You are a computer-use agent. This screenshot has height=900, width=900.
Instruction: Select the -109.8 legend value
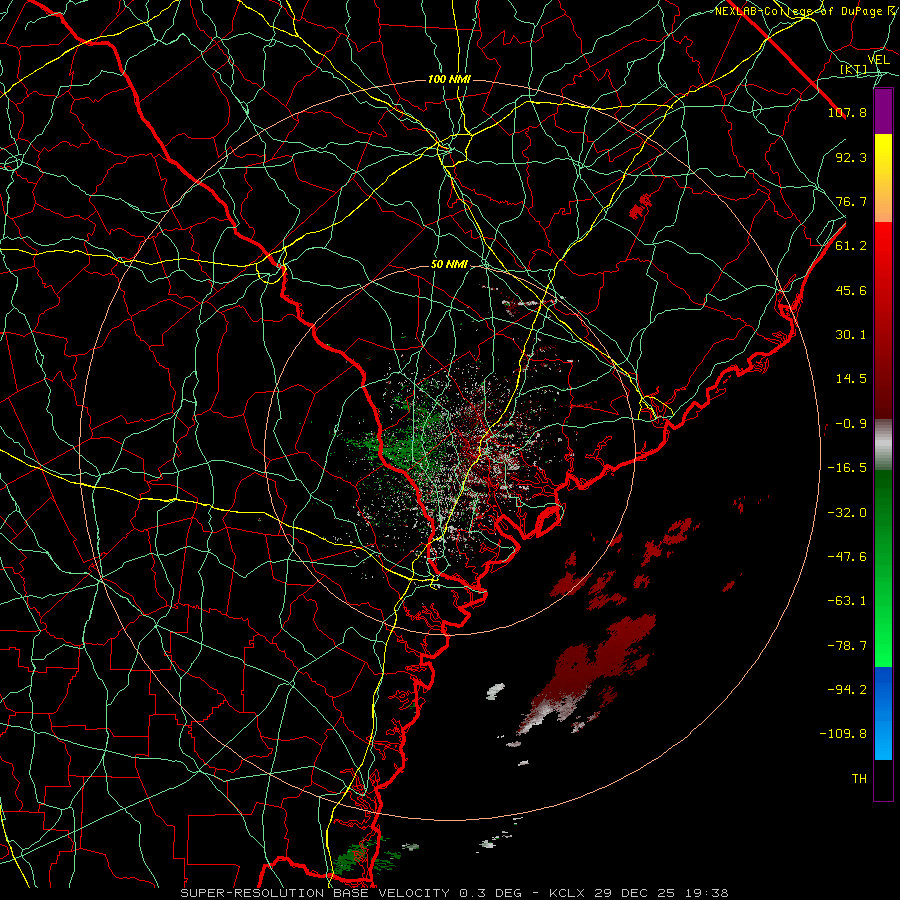843,734
